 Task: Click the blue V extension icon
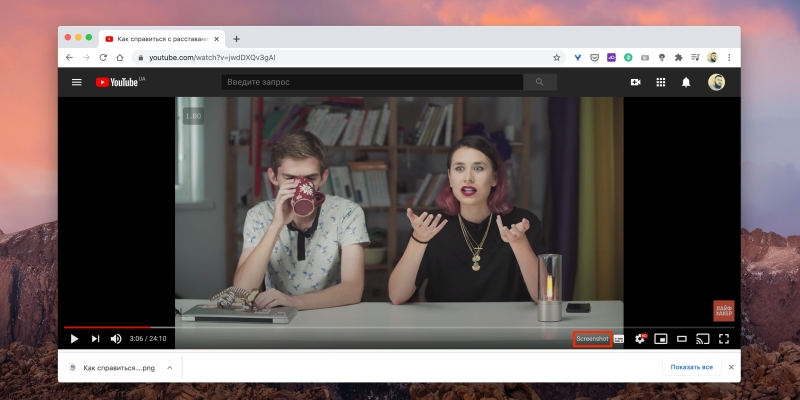click(578, 58)
